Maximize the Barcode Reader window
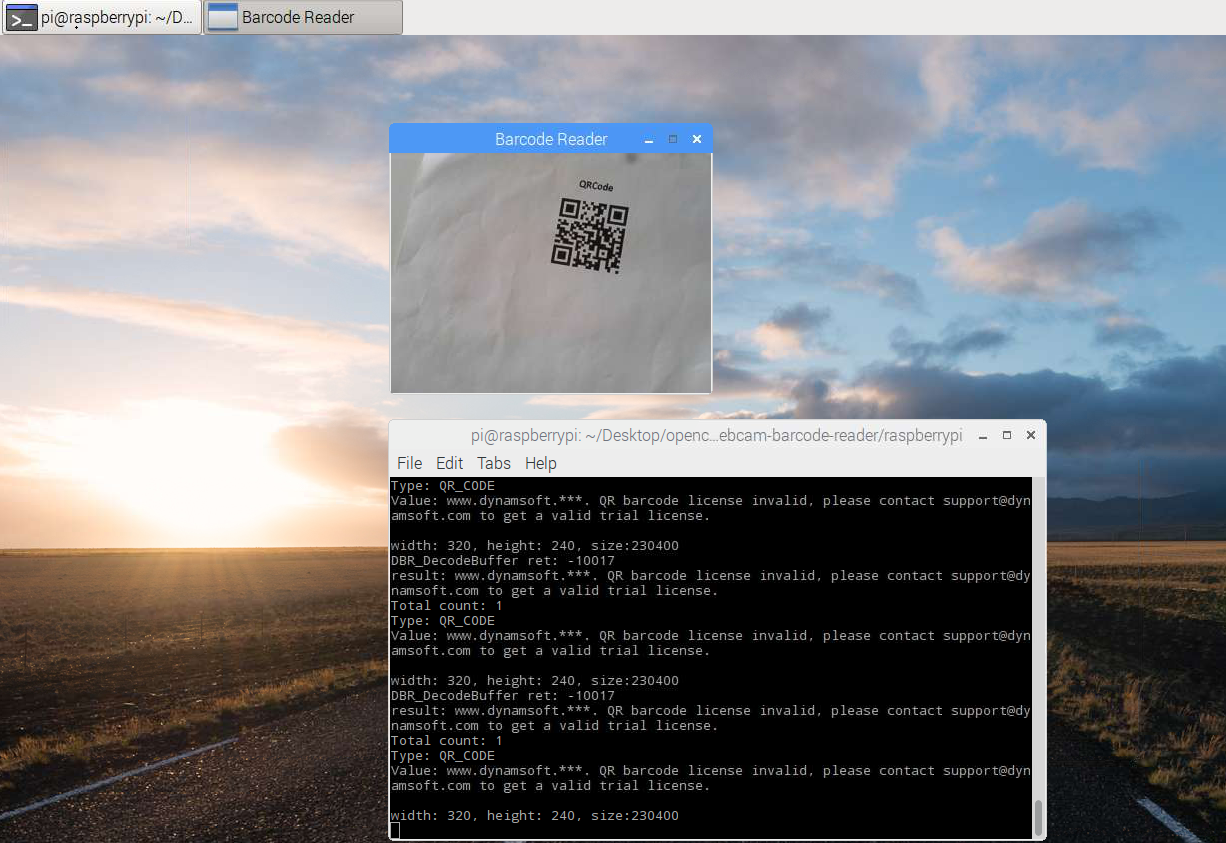Viewport: 1226px width, 843px height. (673, 139)
